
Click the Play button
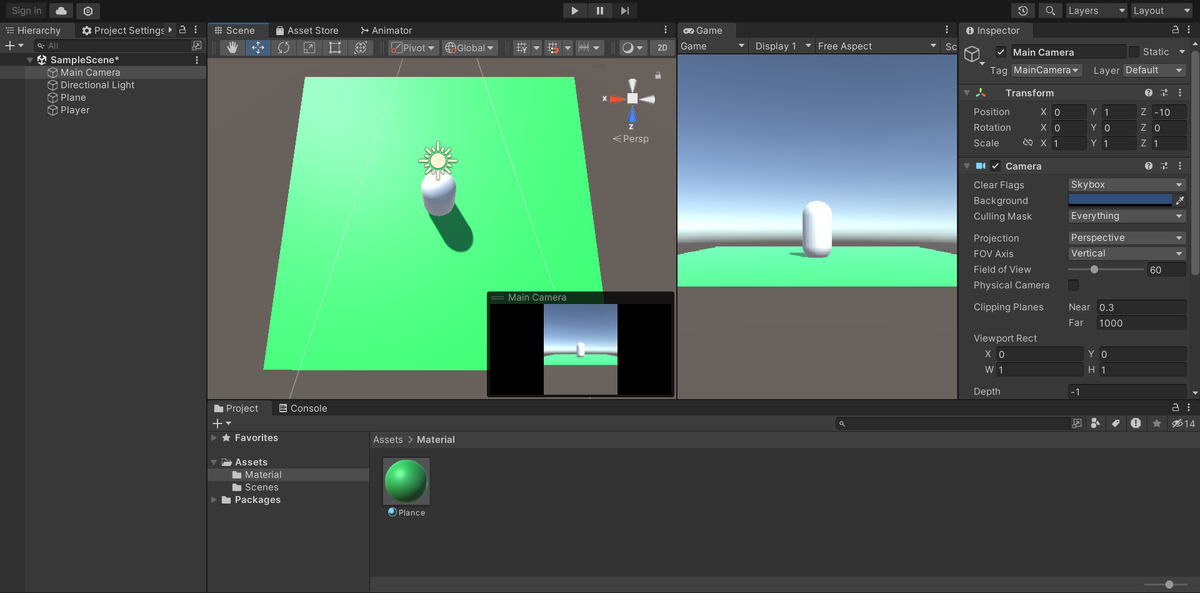point(574,11)
